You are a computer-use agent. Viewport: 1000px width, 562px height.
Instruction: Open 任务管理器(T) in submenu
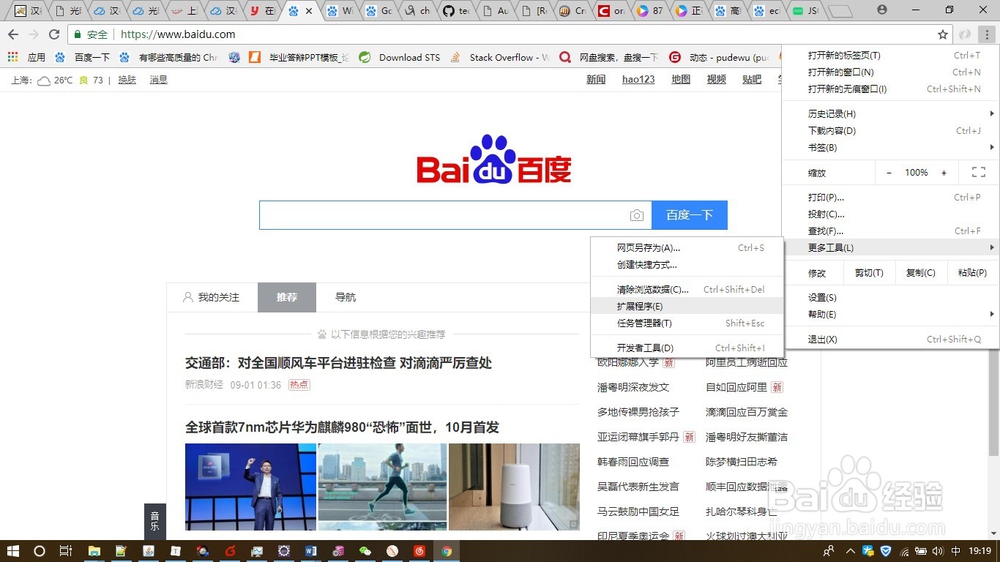coord(687,323)
